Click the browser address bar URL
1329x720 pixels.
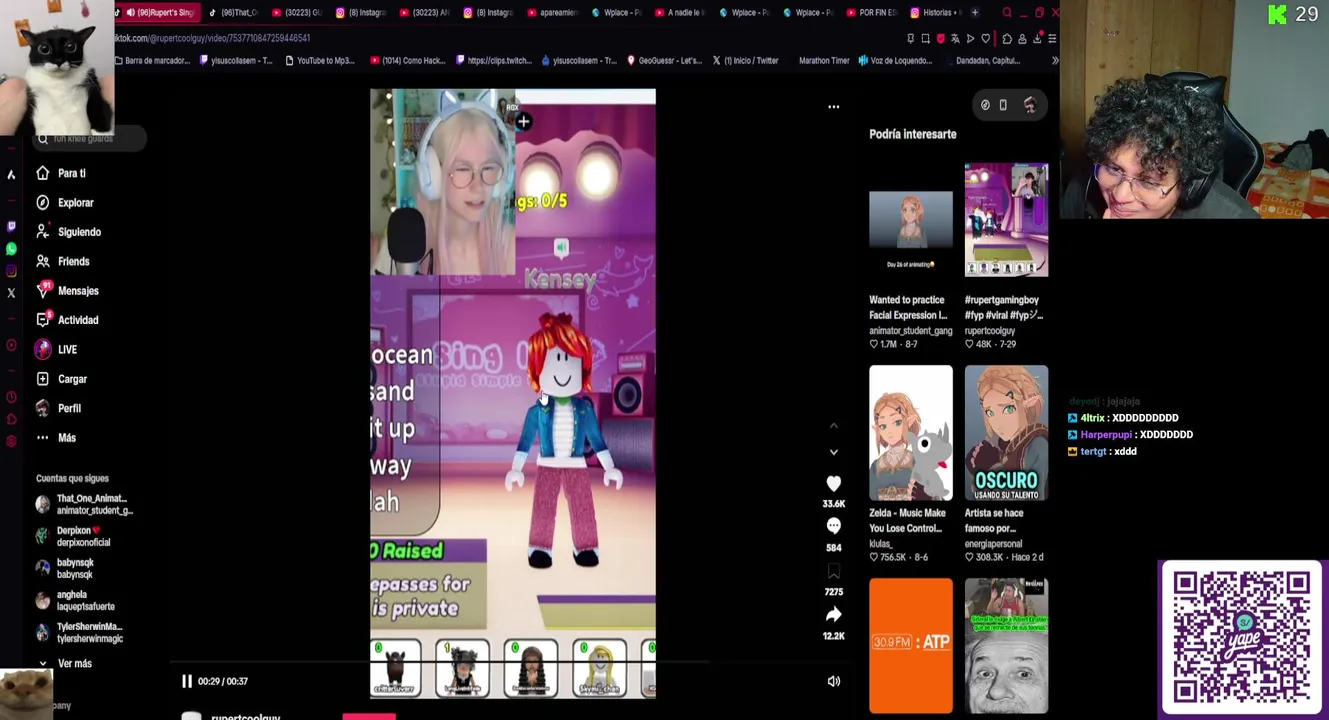pyautogui.click(x=210, y=38)
